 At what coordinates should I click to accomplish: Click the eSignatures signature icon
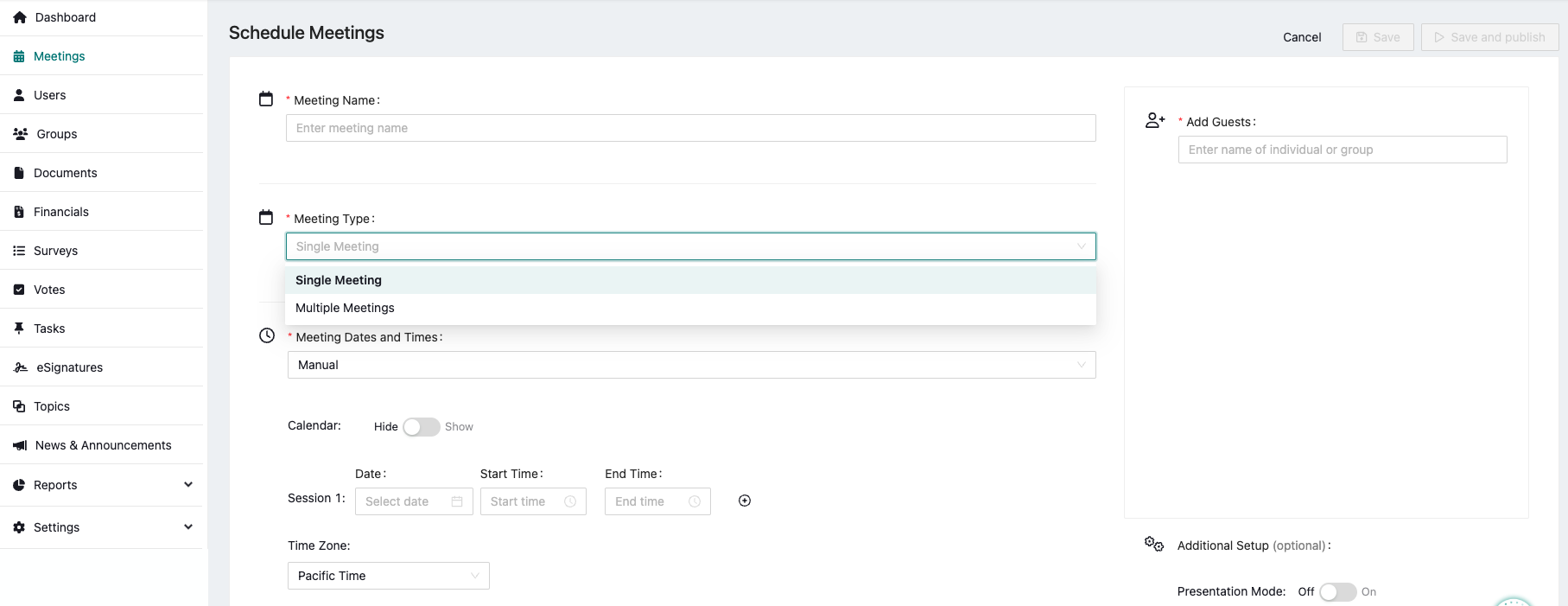(x=21, y=367)
